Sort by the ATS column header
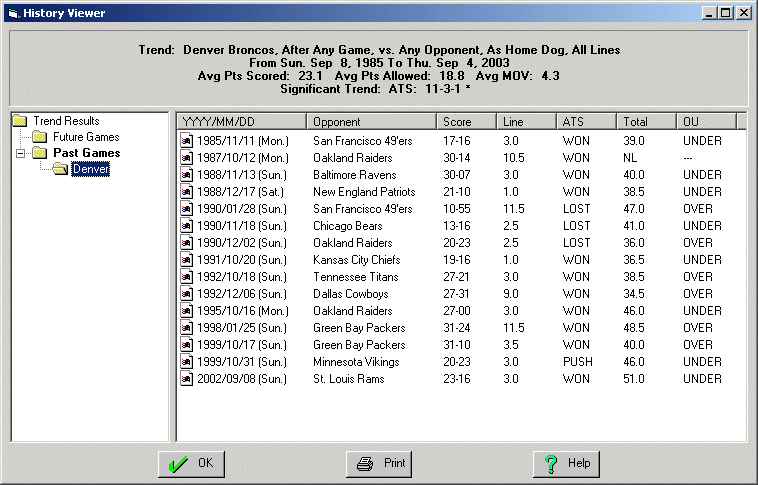758x485 pixels. [x=586, y=121]
